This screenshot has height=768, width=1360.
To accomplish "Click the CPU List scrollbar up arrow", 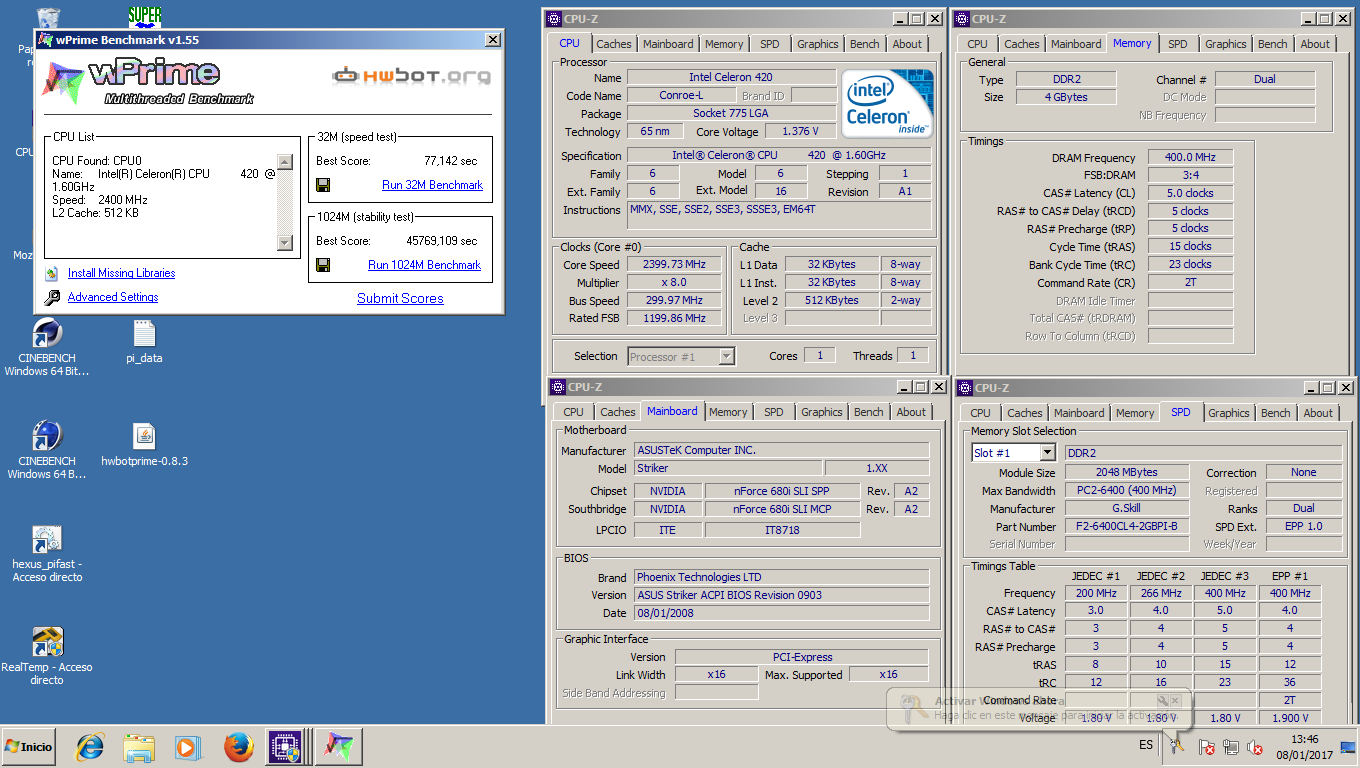I will (284, 162).
